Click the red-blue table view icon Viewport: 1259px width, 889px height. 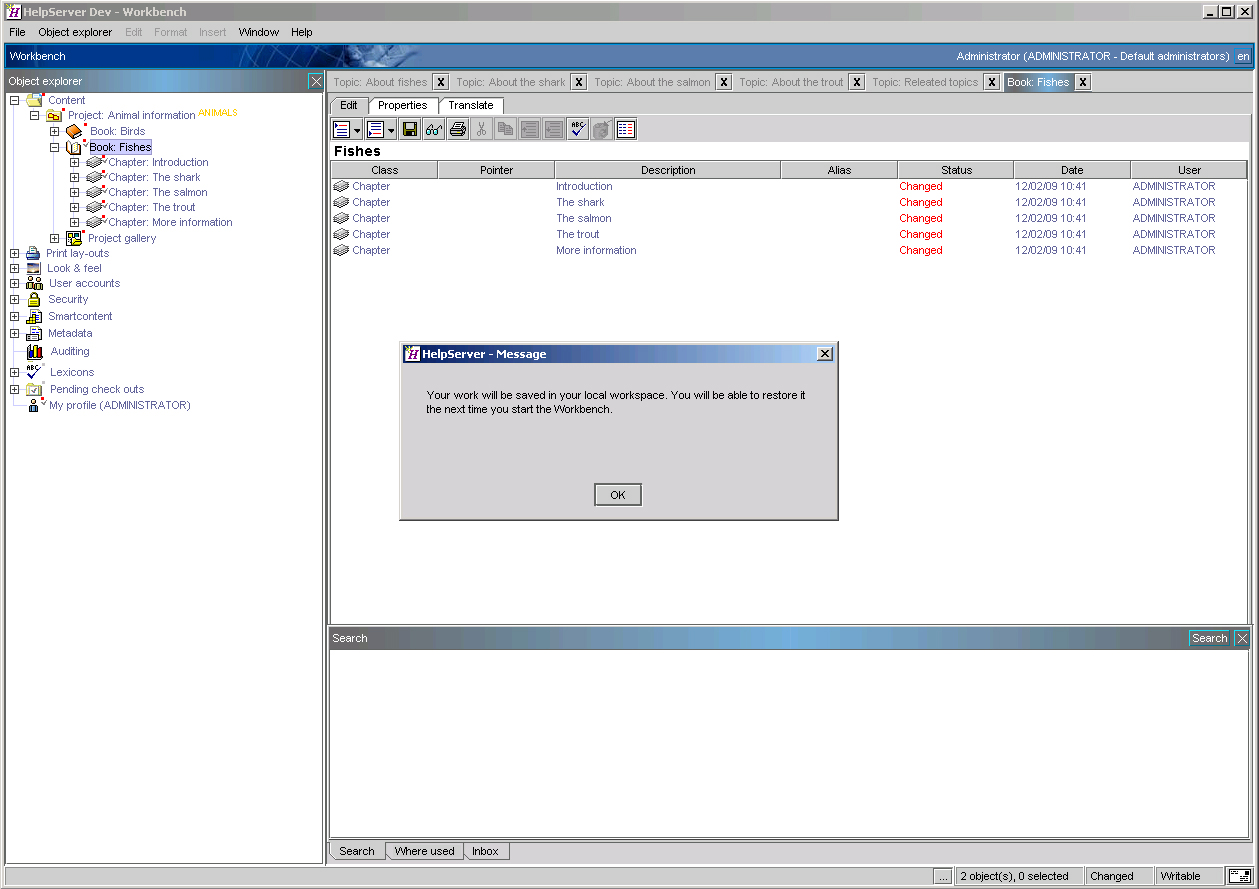tap(626, 129)
